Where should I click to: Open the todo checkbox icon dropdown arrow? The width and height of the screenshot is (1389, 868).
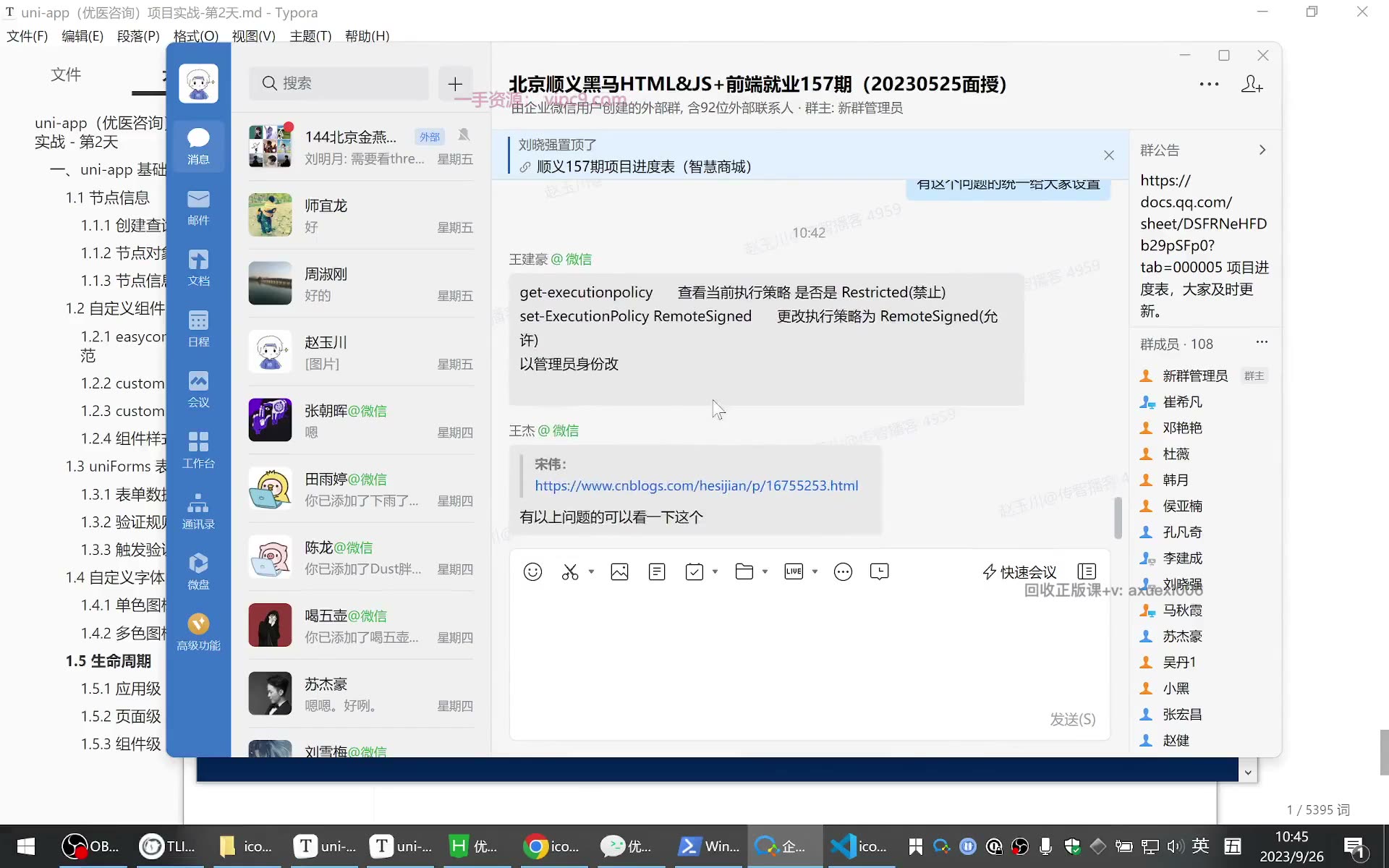point(715,572)
